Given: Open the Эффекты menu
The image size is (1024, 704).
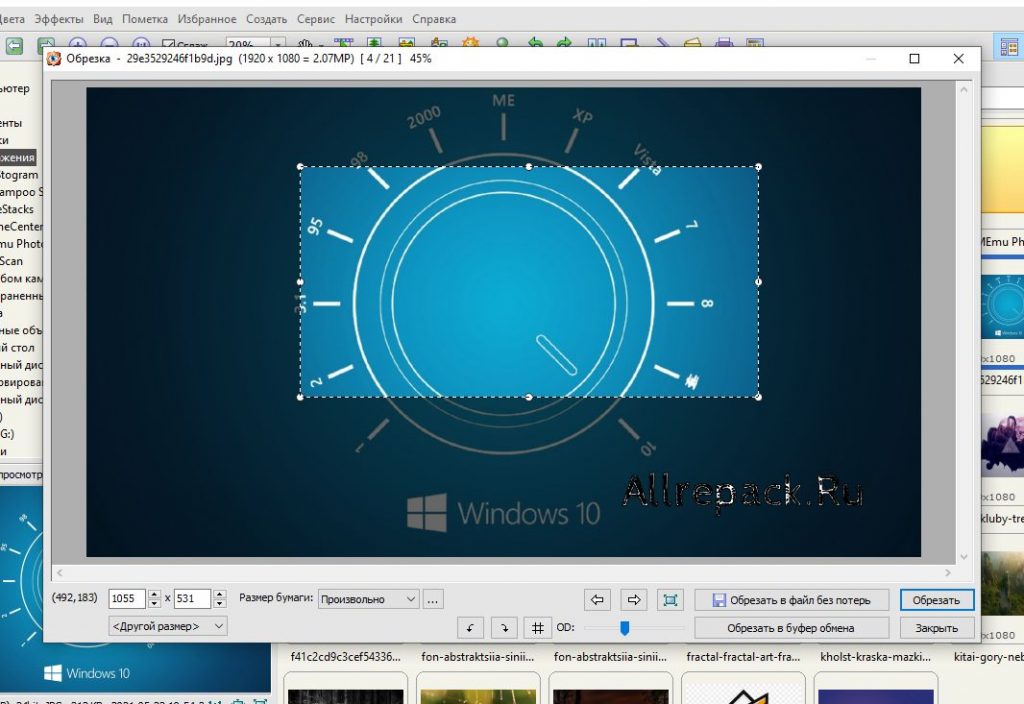Looking at the screenshot, I should point(59,19).
